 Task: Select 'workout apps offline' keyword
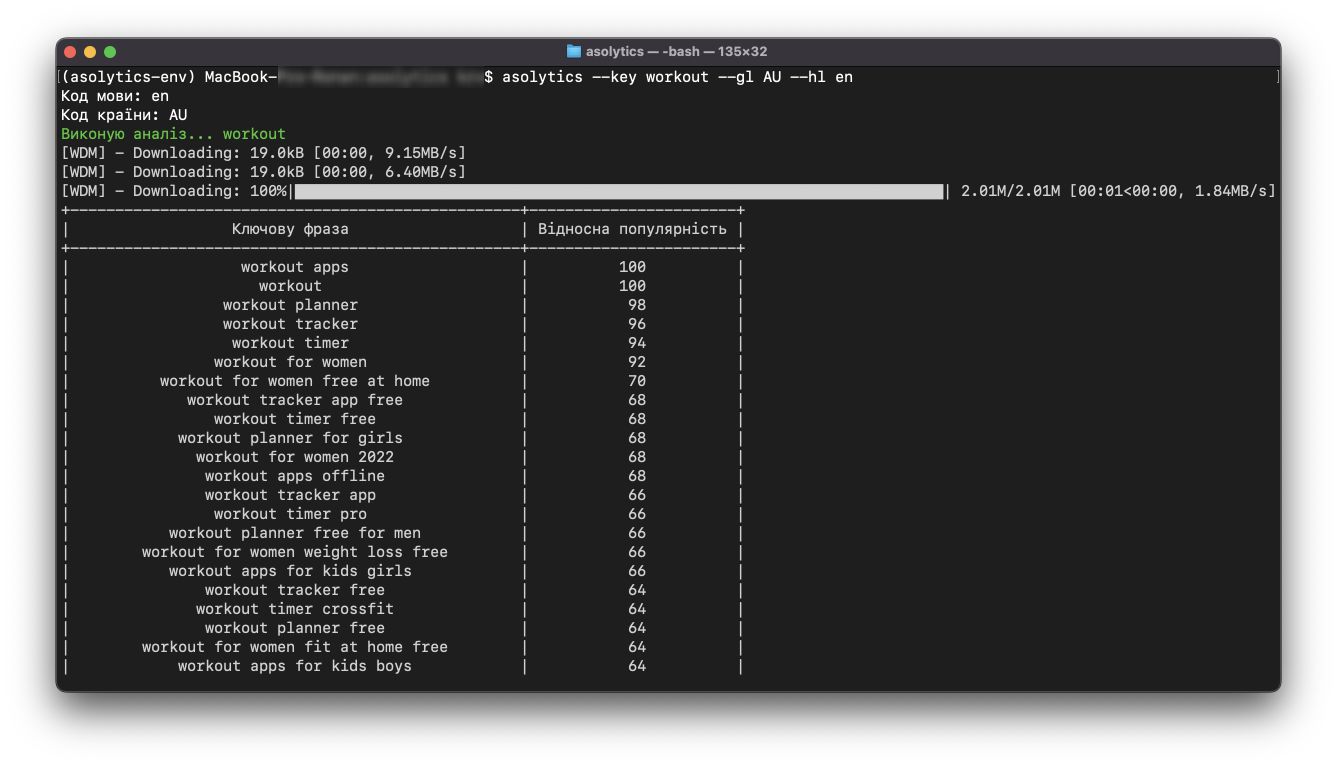[x=295, y=476]
